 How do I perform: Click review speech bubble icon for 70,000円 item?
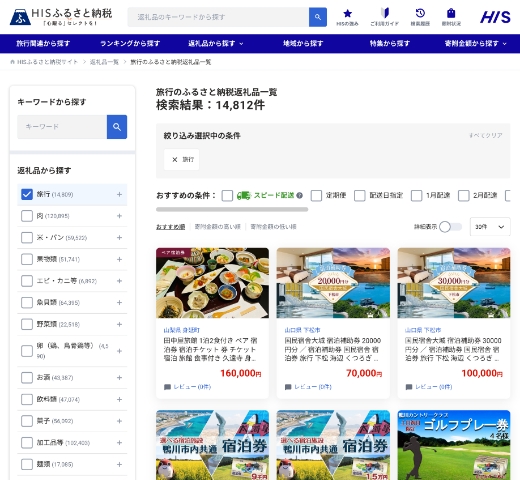click(x=288, y=387)
